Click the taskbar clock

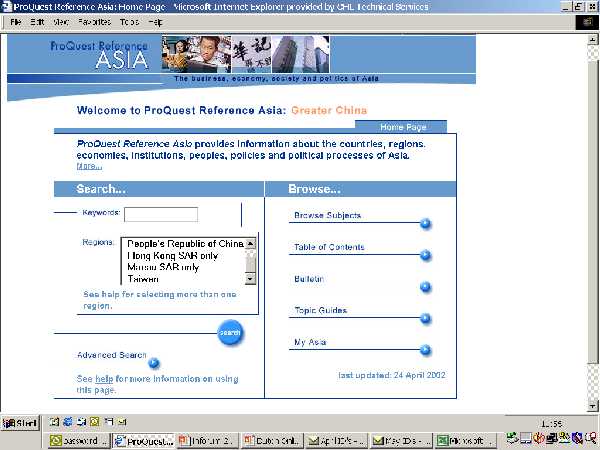click(551, 423)
